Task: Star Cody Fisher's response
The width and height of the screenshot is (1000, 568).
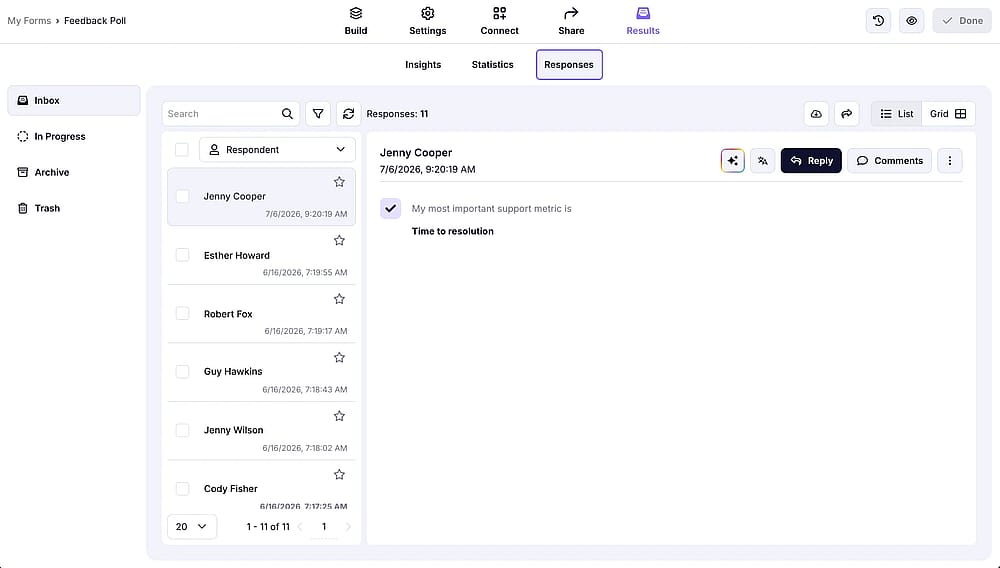Action: (339, 475)
